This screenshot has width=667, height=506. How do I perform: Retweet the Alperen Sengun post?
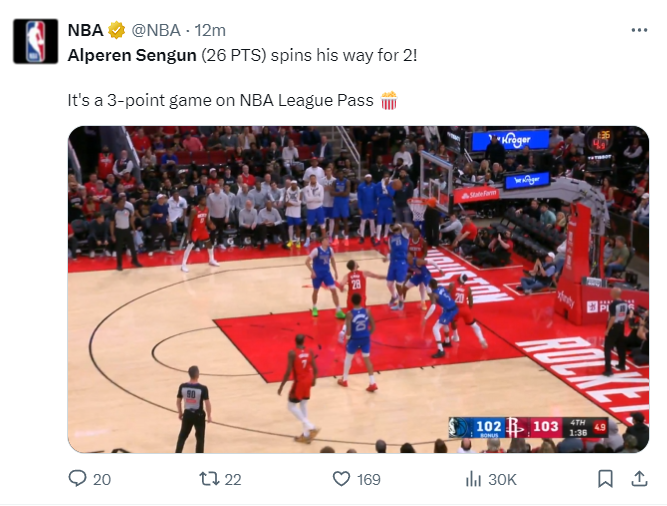209,479
